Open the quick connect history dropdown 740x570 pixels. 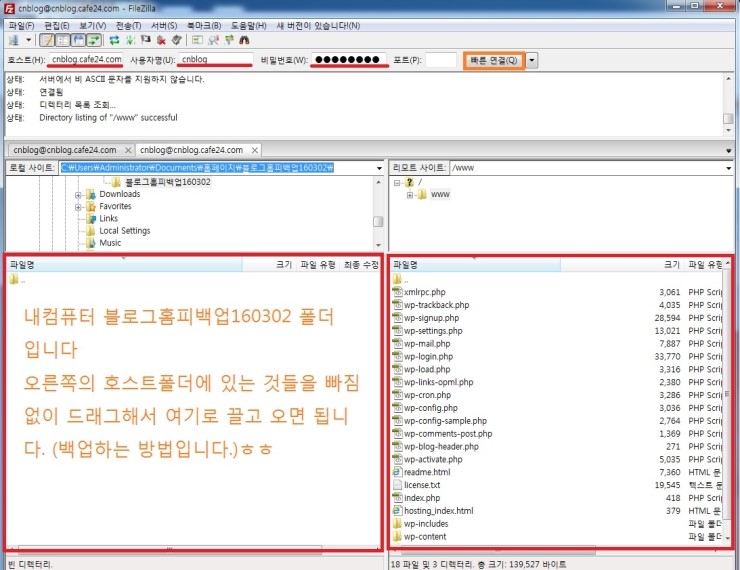(x=532, y=60)
